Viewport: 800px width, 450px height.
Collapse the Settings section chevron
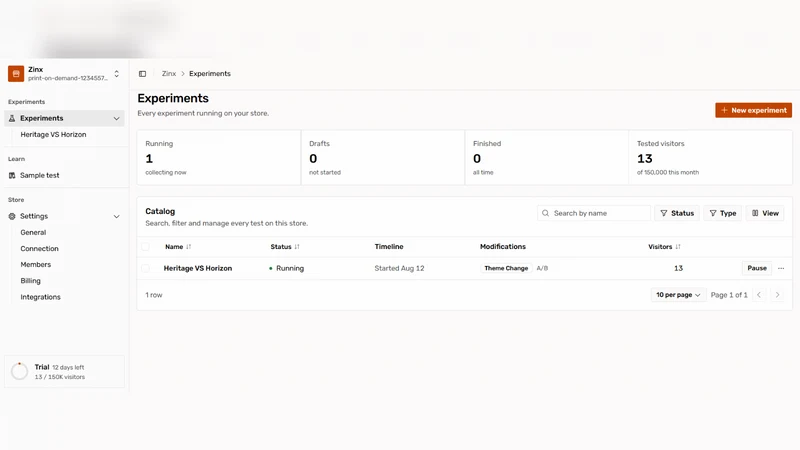(116, 216)
